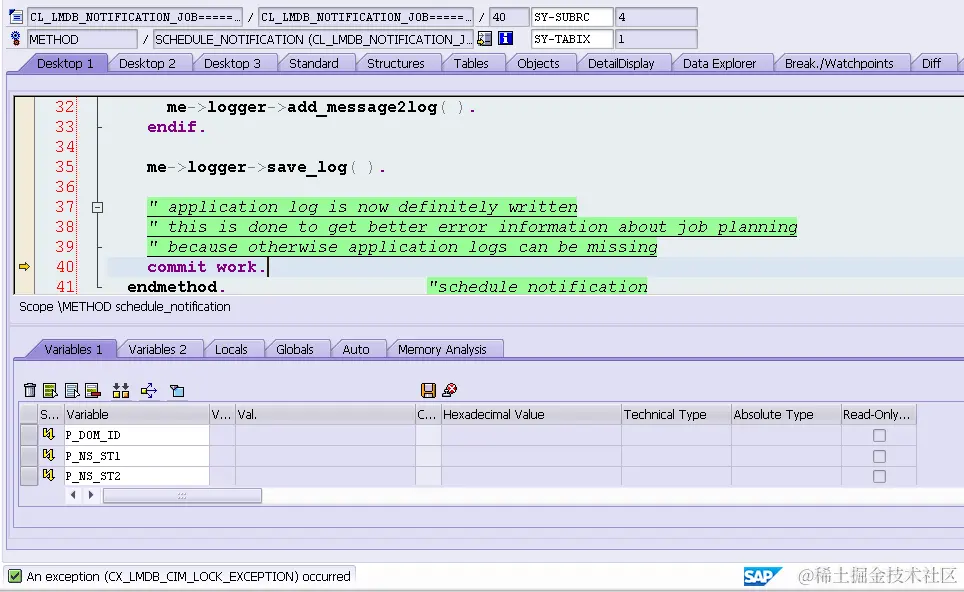964x592 pixels.
Task: Click the method gear icon beside METHOD
Action: 16,39
